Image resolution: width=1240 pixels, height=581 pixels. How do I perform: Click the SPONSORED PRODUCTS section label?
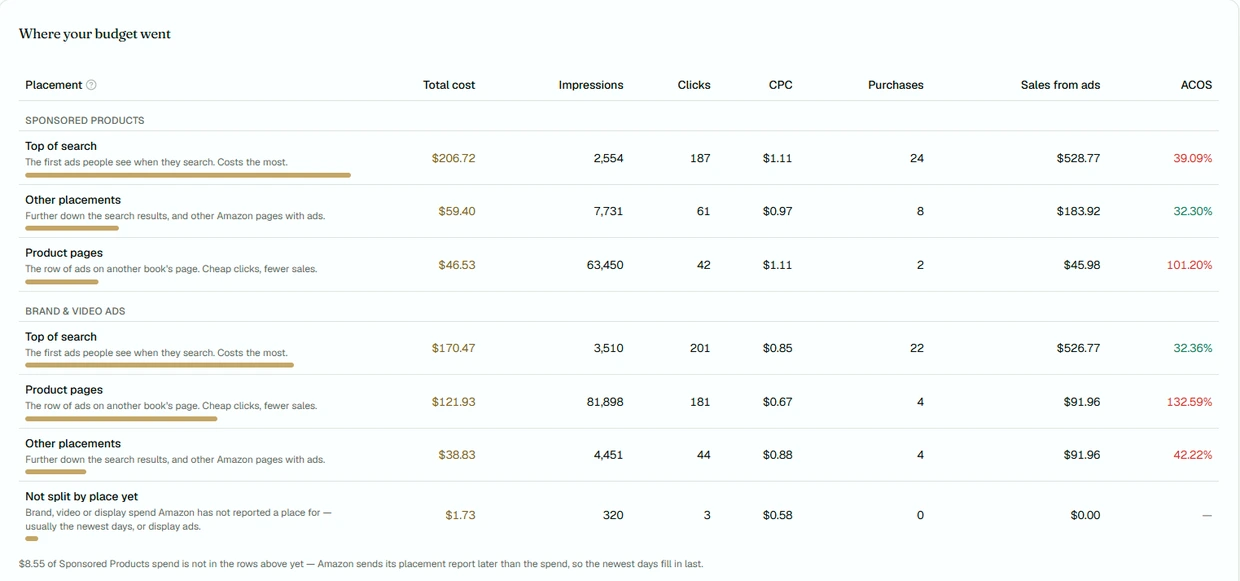[85, 120]
